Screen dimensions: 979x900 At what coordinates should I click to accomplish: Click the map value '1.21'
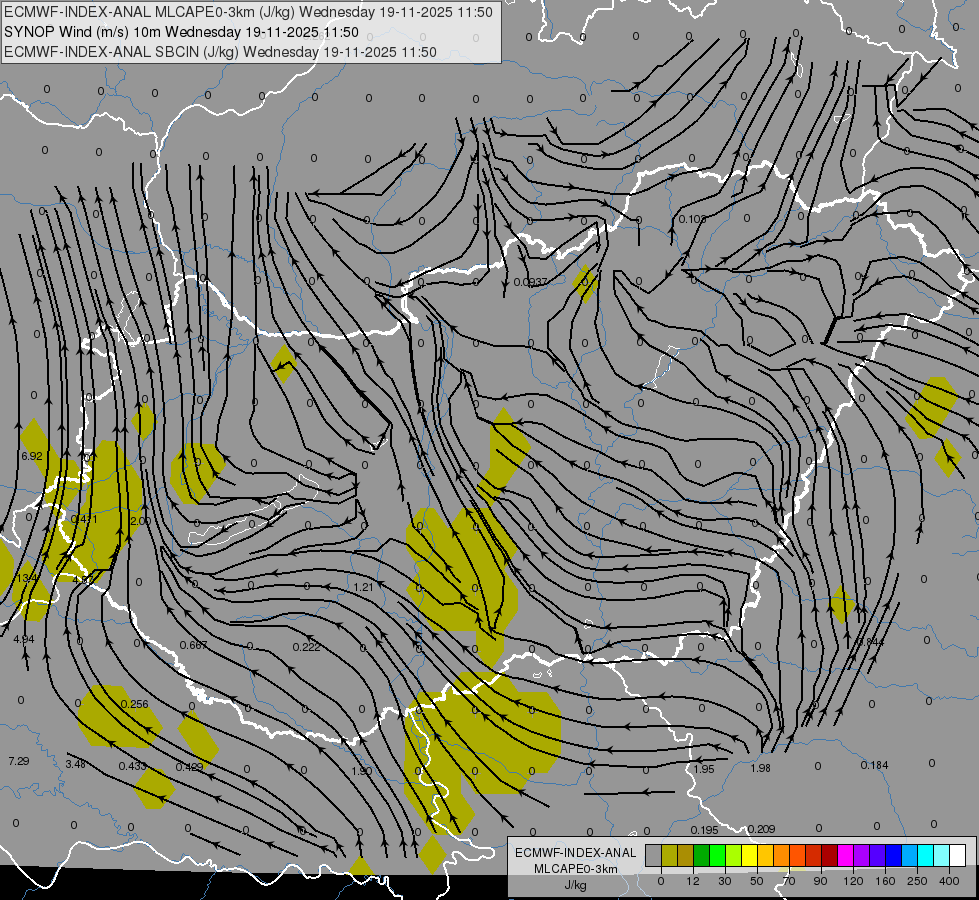[363, 587]
